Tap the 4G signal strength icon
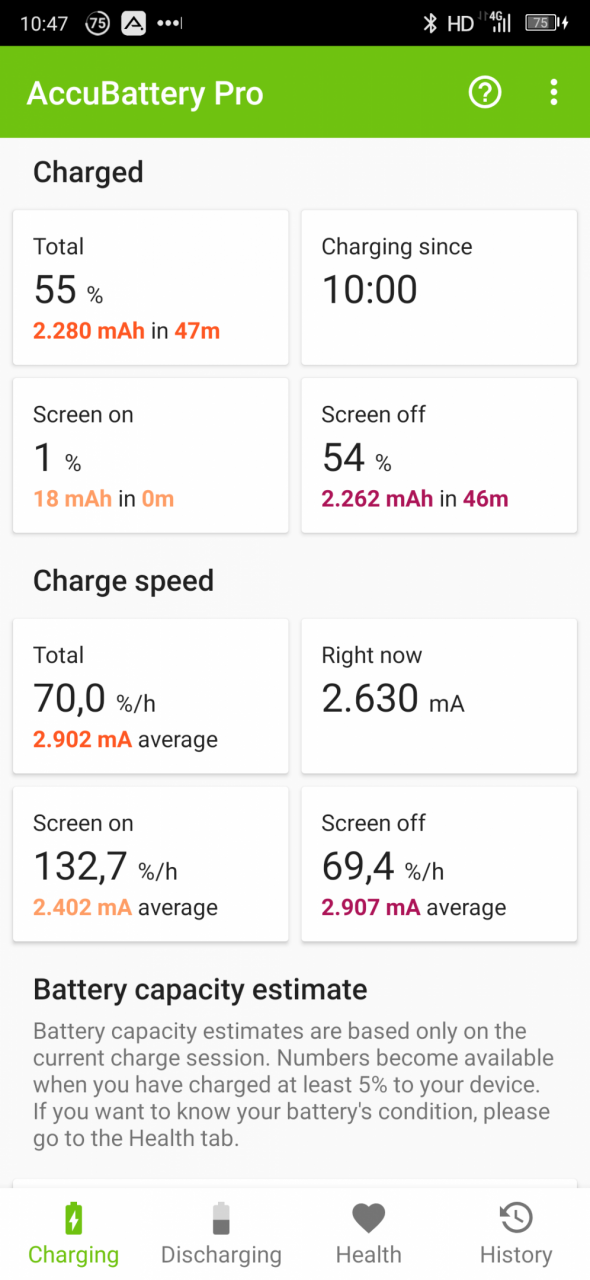 (499, 22)
